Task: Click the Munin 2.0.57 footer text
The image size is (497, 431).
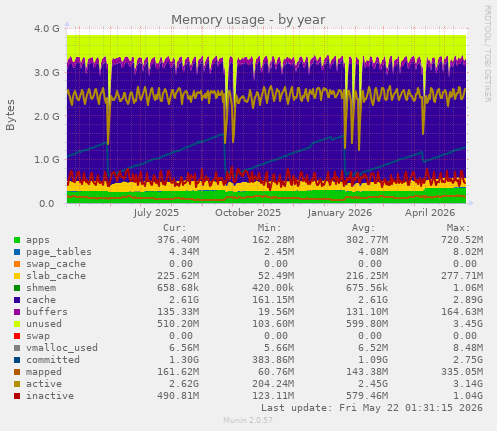Action: pyautogui.click(x=248, y=420)
